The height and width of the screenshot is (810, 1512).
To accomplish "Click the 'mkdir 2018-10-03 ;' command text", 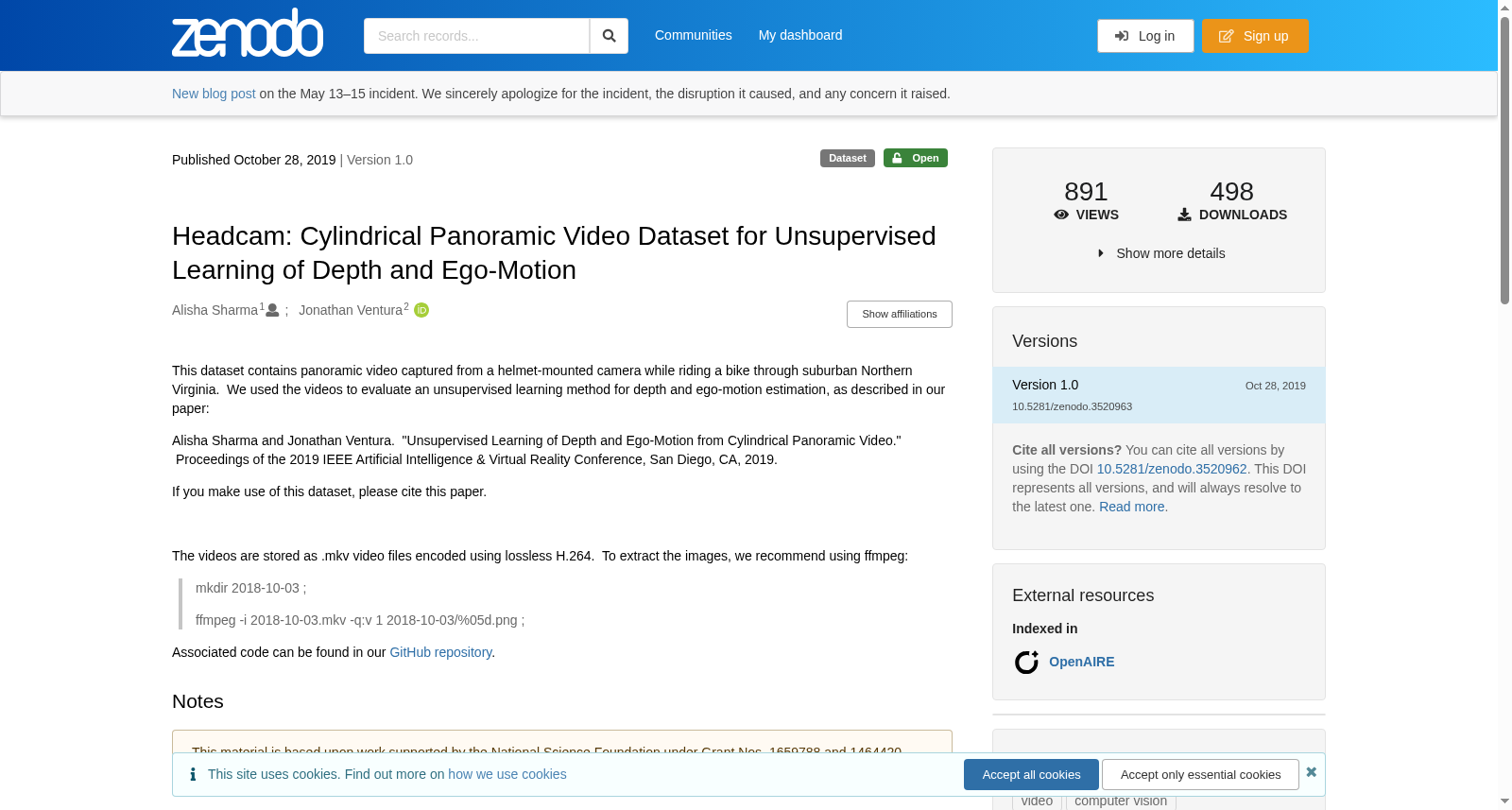I will tap(250, 588).
